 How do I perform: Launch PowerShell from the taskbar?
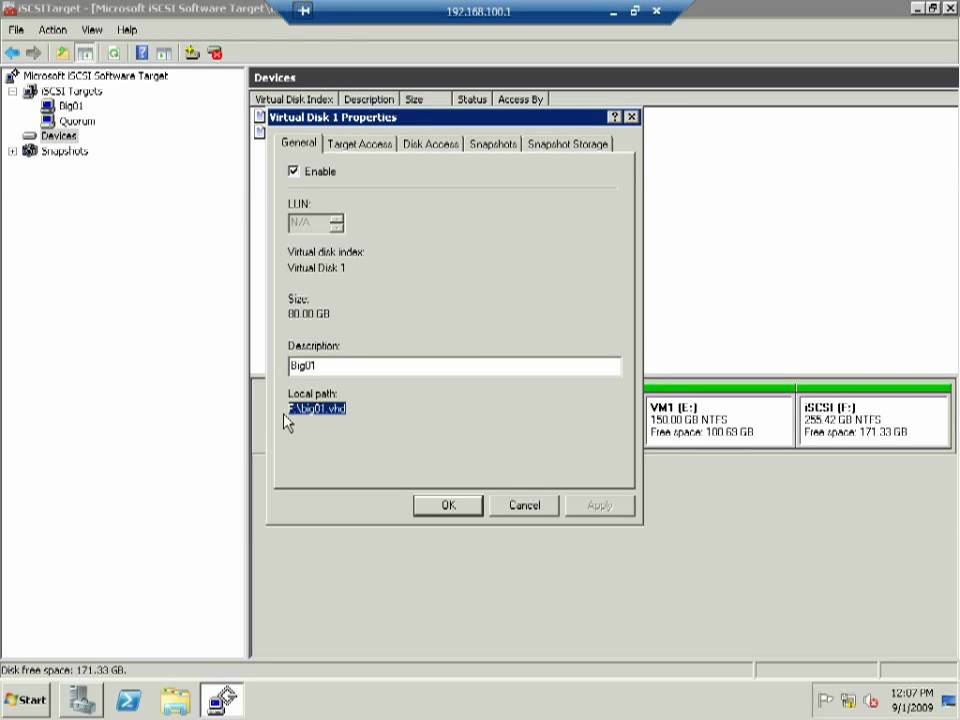129,700
